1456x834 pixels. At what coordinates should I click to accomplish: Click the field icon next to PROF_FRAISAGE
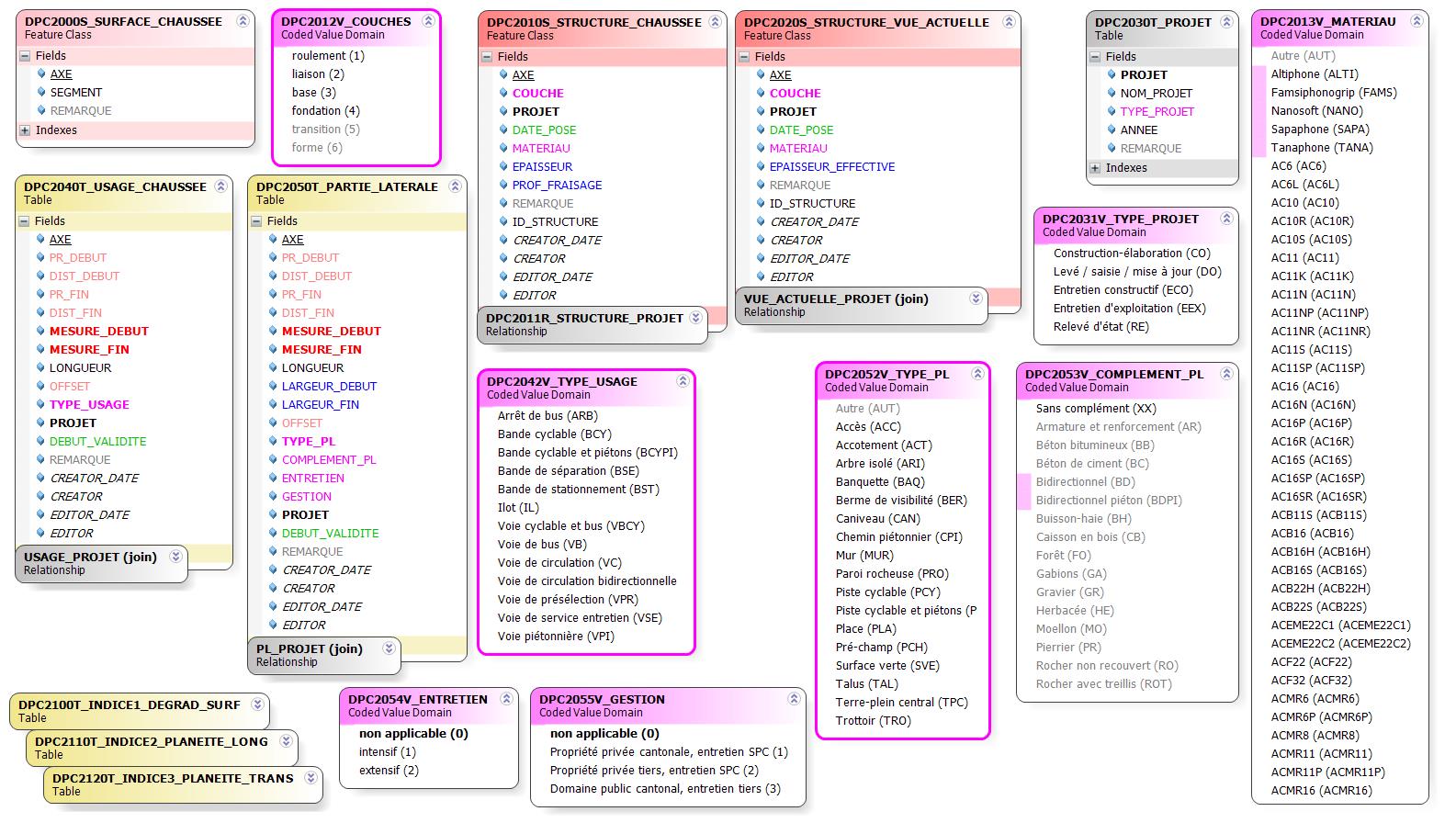pyautogui.click(x=503, y=185)
